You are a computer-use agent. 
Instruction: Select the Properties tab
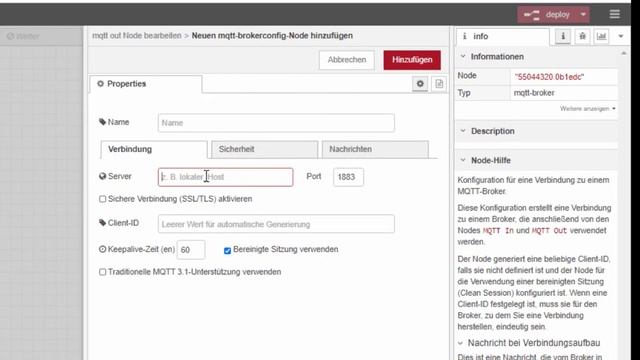[x=146, y=84]
